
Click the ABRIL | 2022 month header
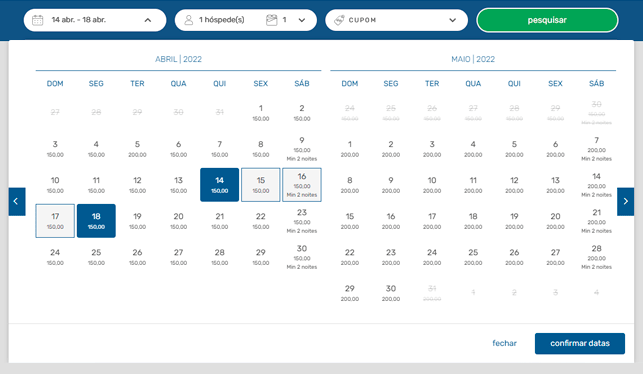tap(178, 59)
